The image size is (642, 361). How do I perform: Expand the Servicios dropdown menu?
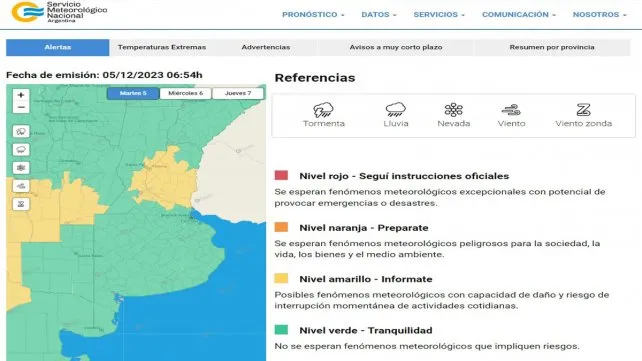click(x=439, y=14)
